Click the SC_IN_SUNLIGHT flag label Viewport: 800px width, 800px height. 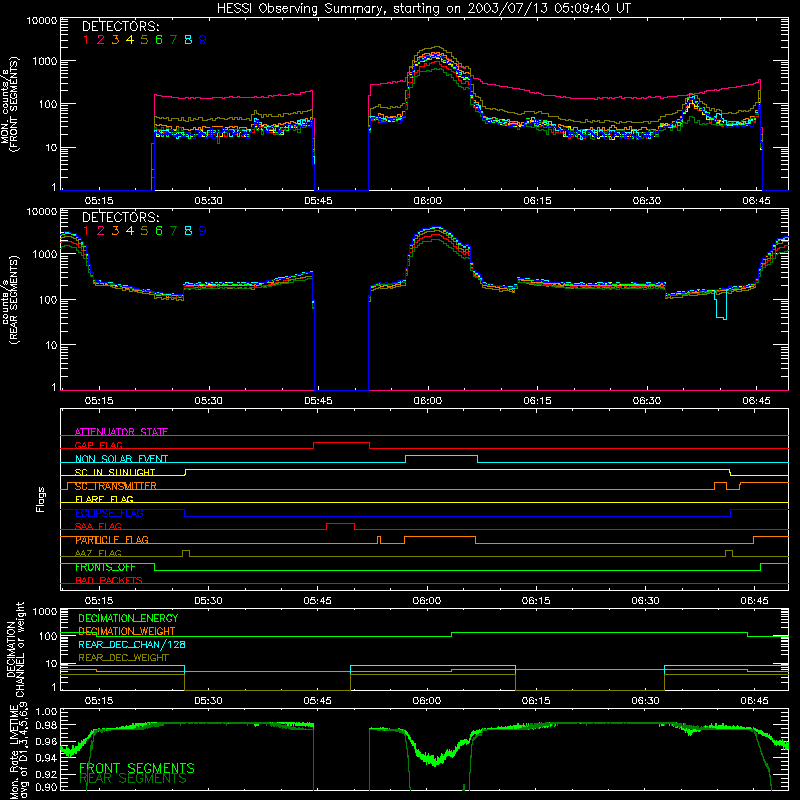[x=115, y=472]
